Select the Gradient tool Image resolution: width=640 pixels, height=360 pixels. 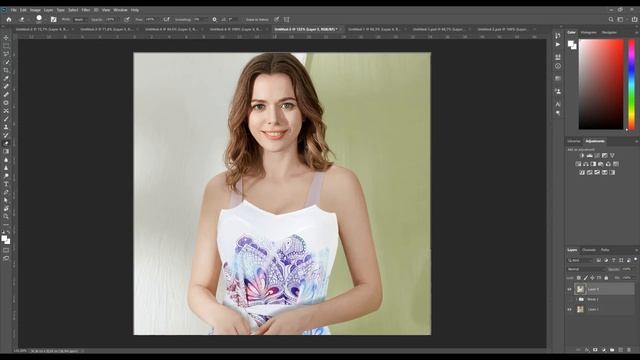(6, 151)
